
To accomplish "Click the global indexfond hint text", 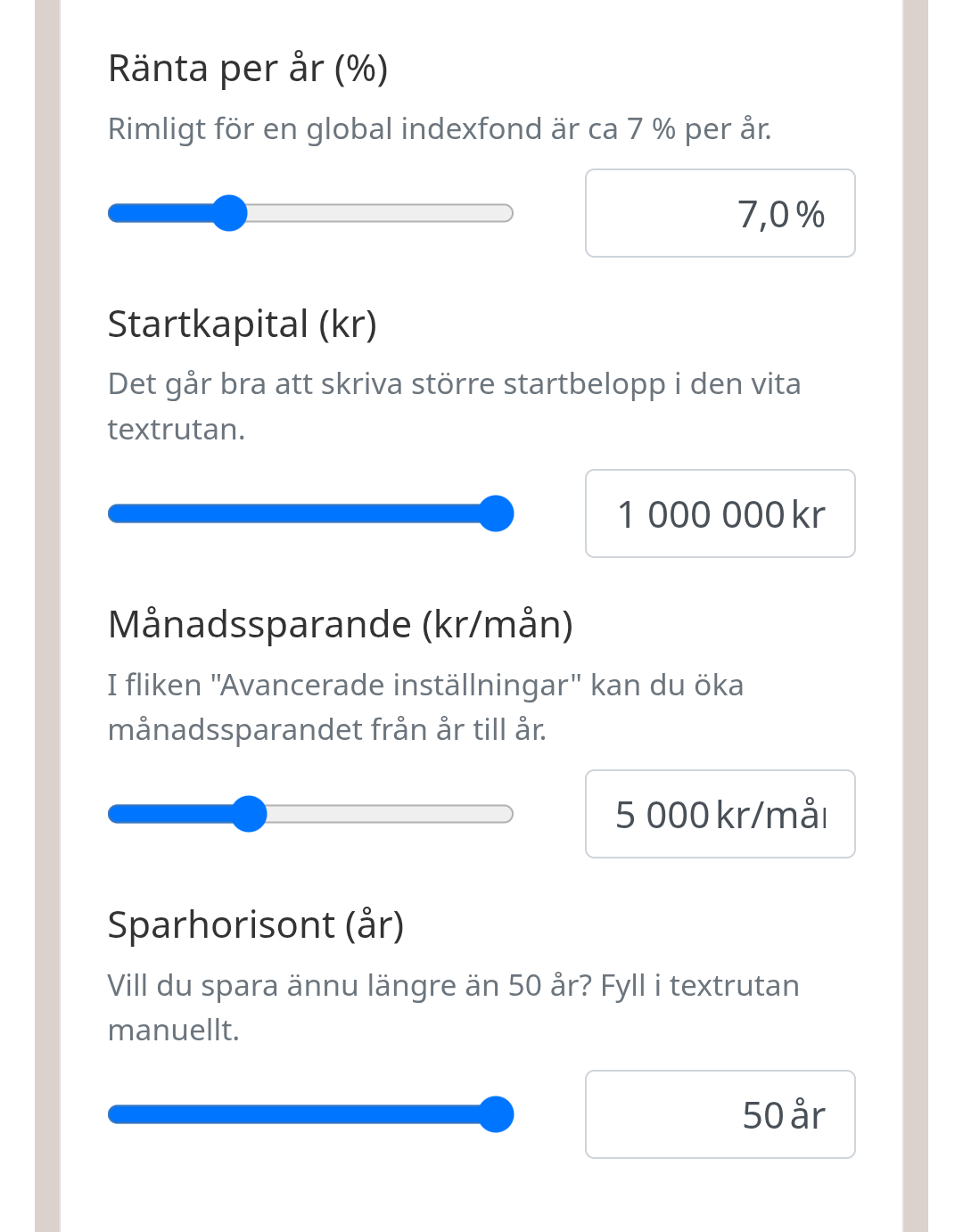I will pyautogui.click(x=439, y=129).
